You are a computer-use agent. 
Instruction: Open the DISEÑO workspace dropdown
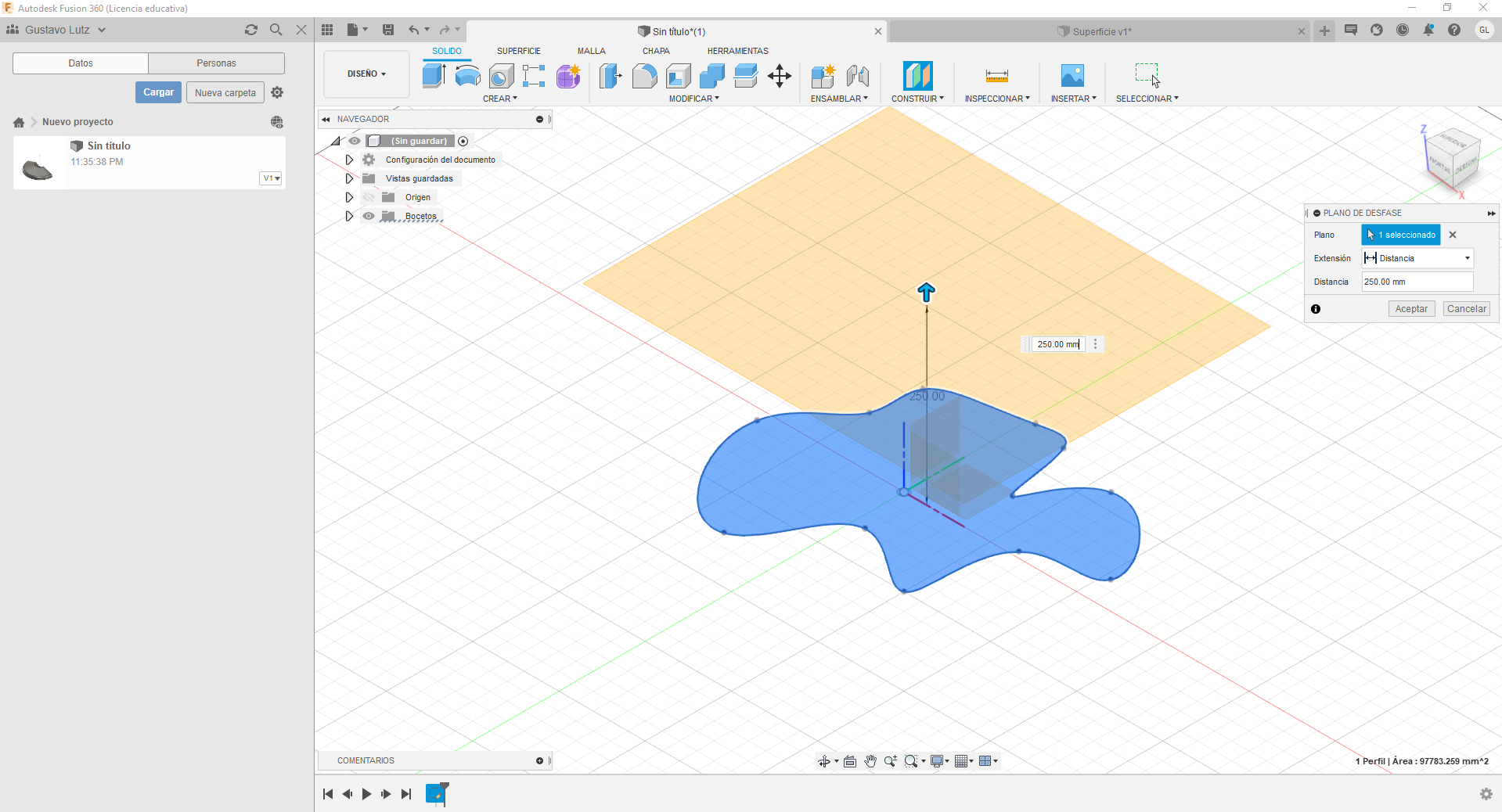click(x=366, y=74)
